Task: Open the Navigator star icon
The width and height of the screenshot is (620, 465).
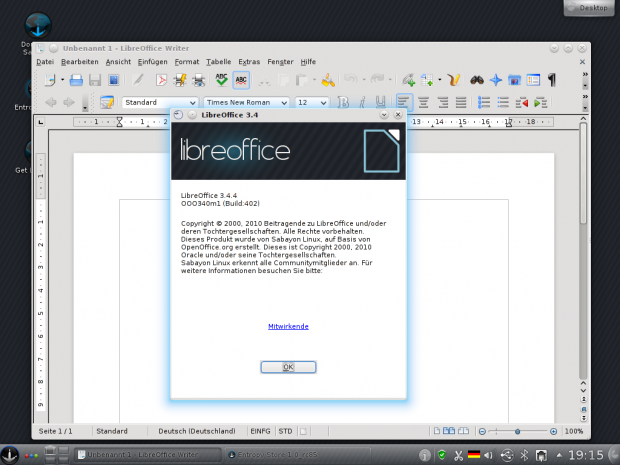Action: pos(495,80)
